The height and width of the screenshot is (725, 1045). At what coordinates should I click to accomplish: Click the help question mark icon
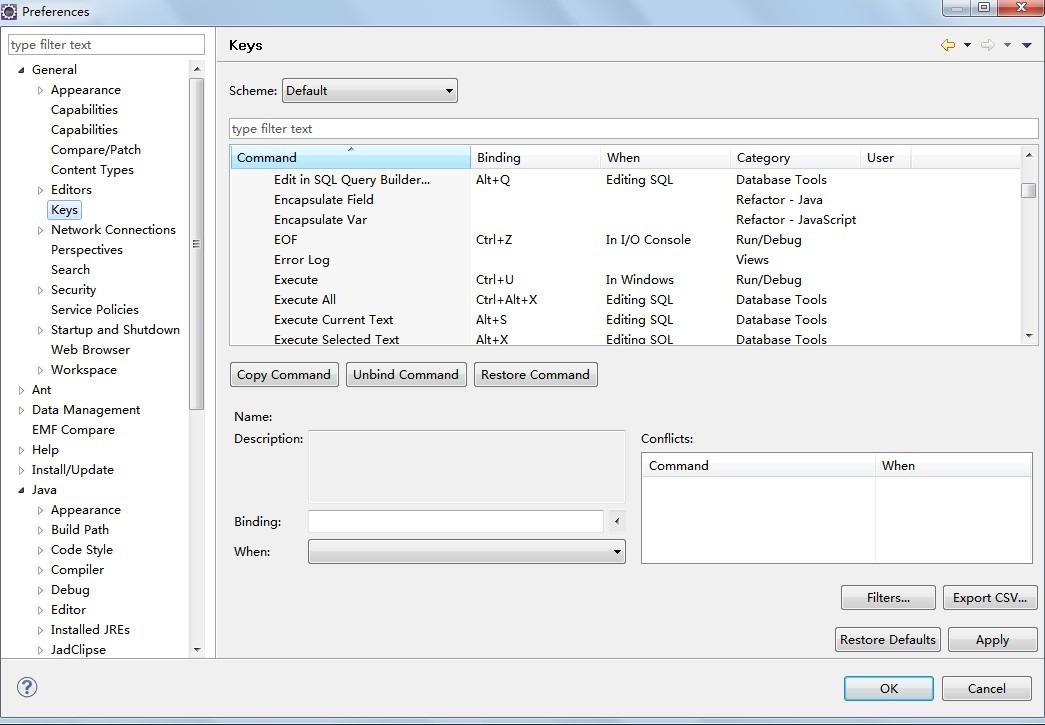(27, 687)
